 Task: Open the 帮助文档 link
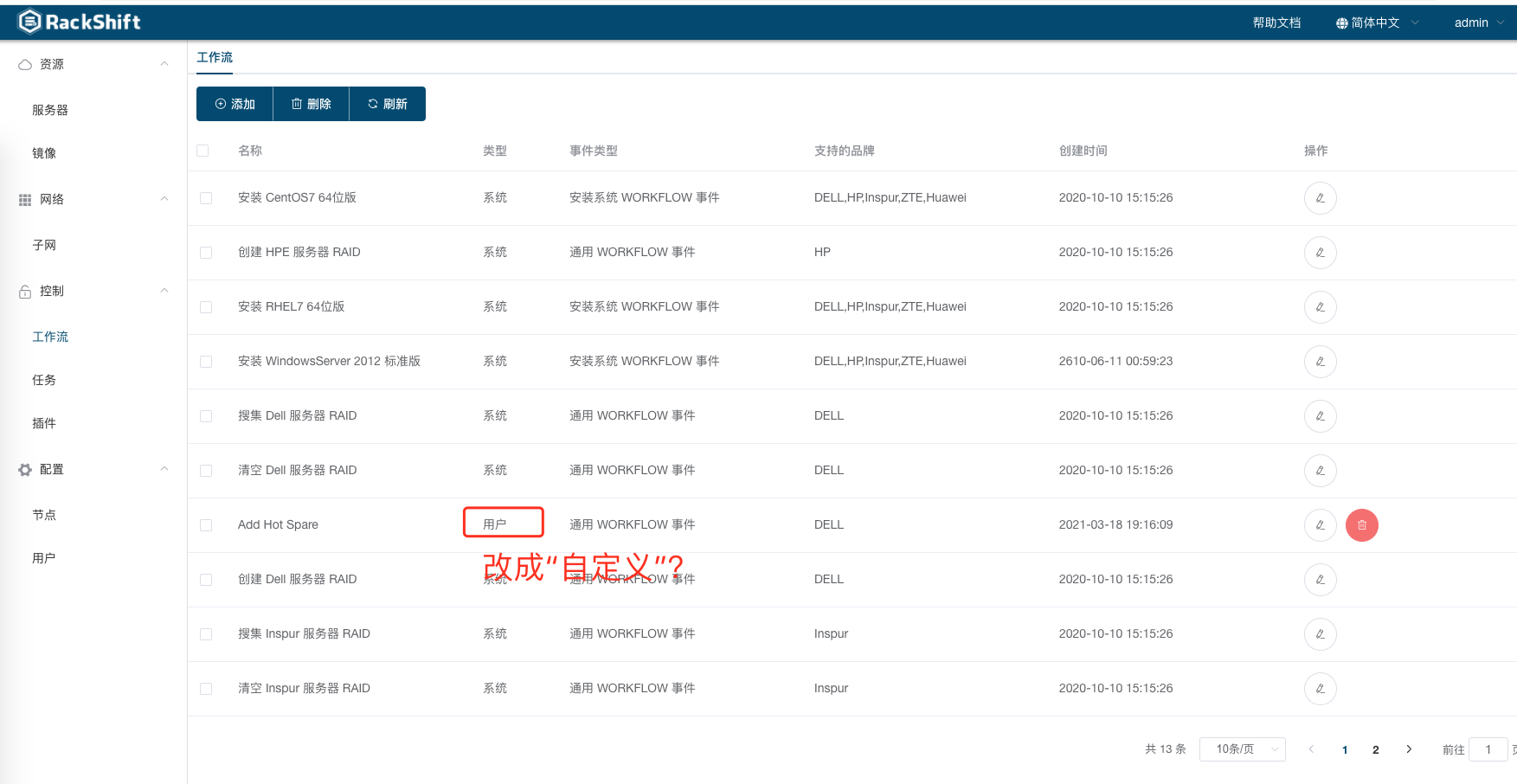click(x=1276, y=22)
